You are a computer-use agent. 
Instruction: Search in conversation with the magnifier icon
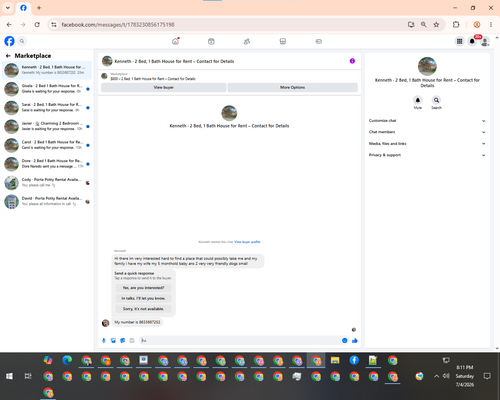point(436,100)
